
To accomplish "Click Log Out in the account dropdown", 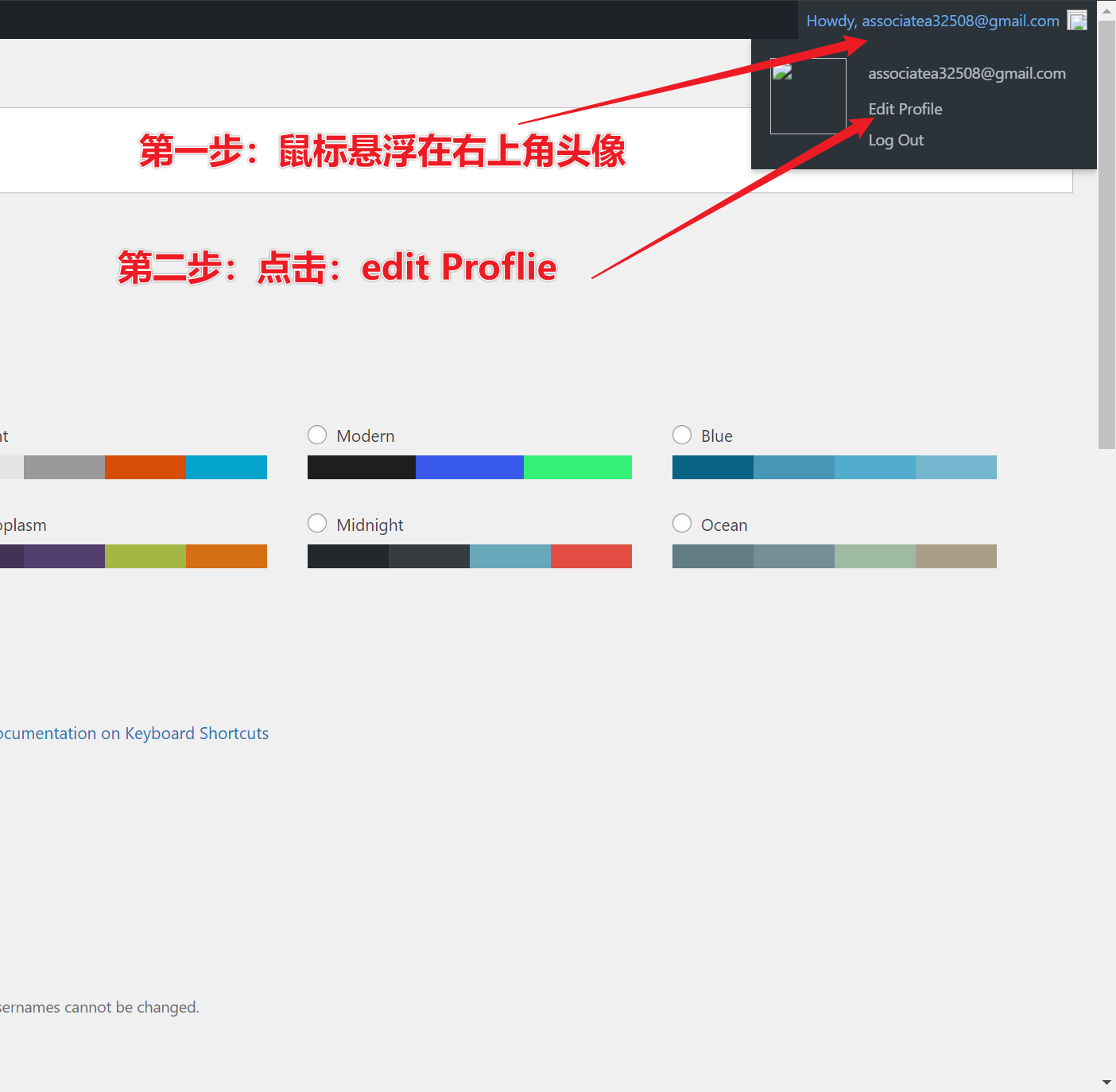I will point(896,140).
